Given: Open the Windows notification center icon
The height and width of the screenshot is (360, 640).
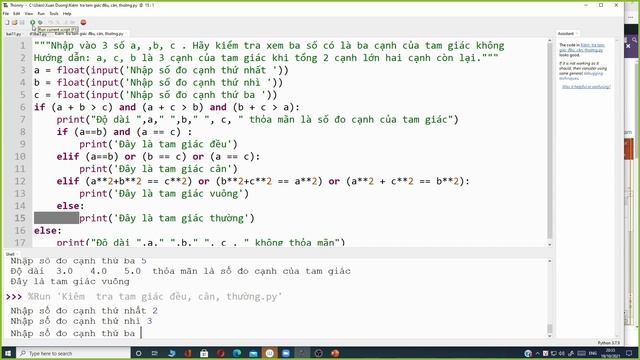Looking at the screenshot, I should point(629,353).
